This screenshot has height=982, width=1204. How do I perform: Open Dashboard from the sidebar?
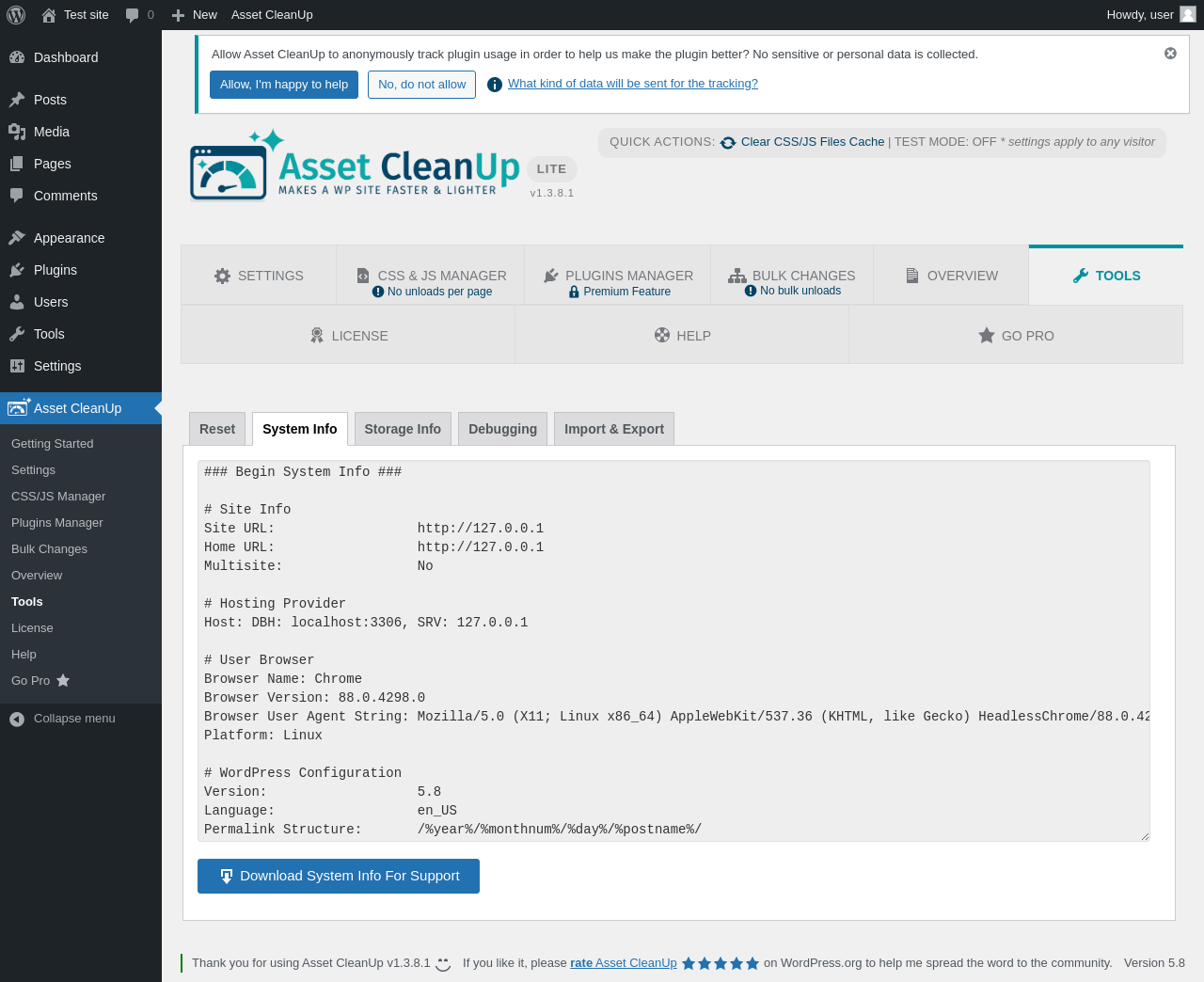coord(81,57)
